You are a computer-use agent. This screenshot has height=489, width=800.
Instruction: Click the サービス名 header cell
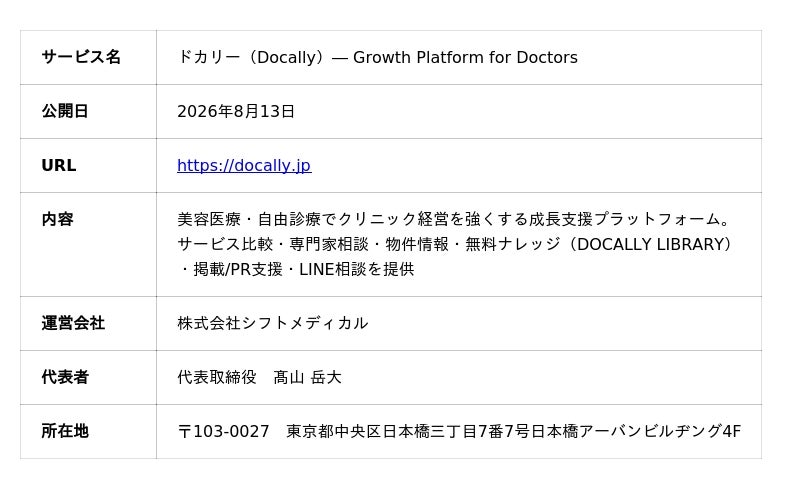tap(88, 57)
